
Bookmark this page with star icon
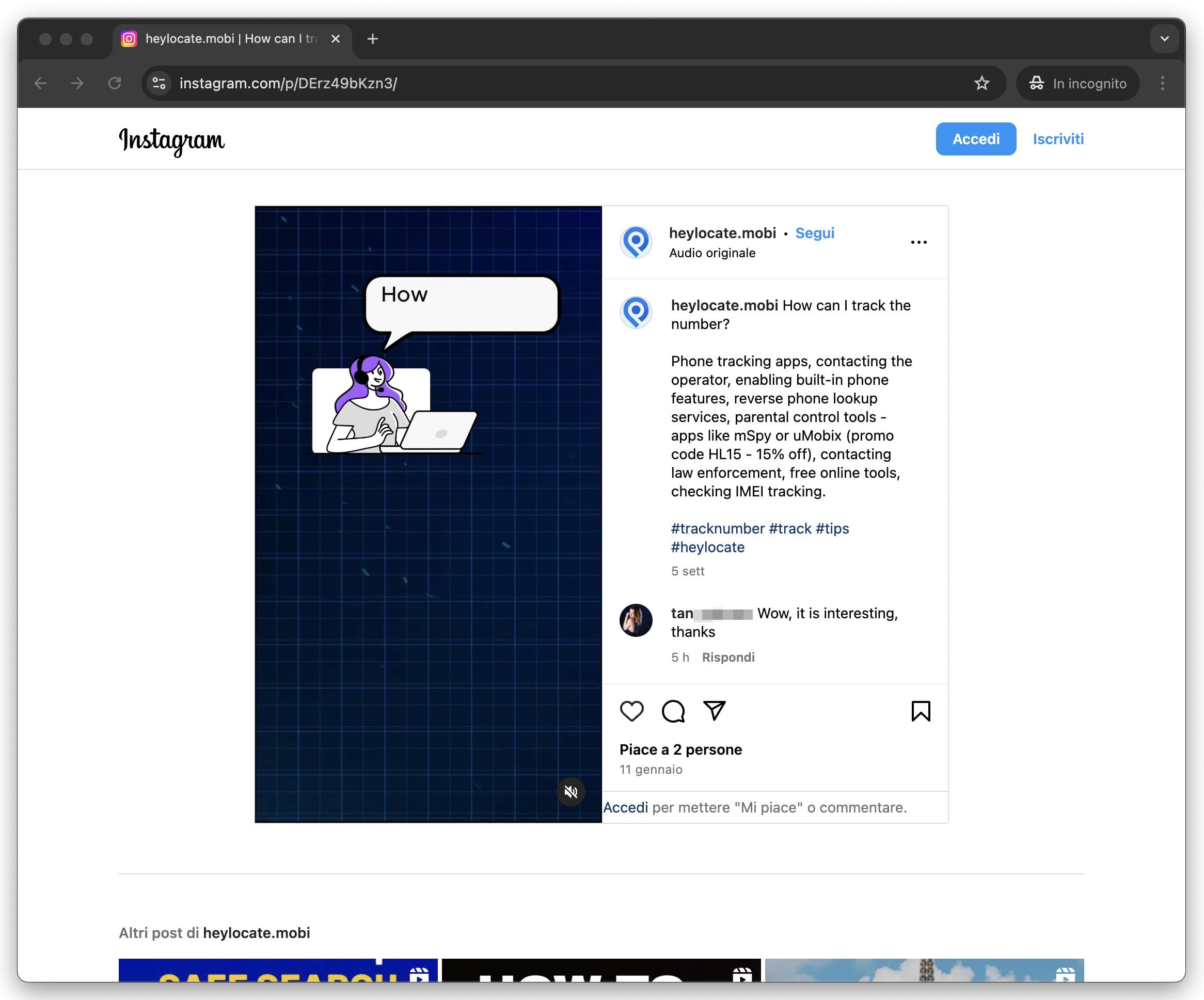tap(981, 83)
